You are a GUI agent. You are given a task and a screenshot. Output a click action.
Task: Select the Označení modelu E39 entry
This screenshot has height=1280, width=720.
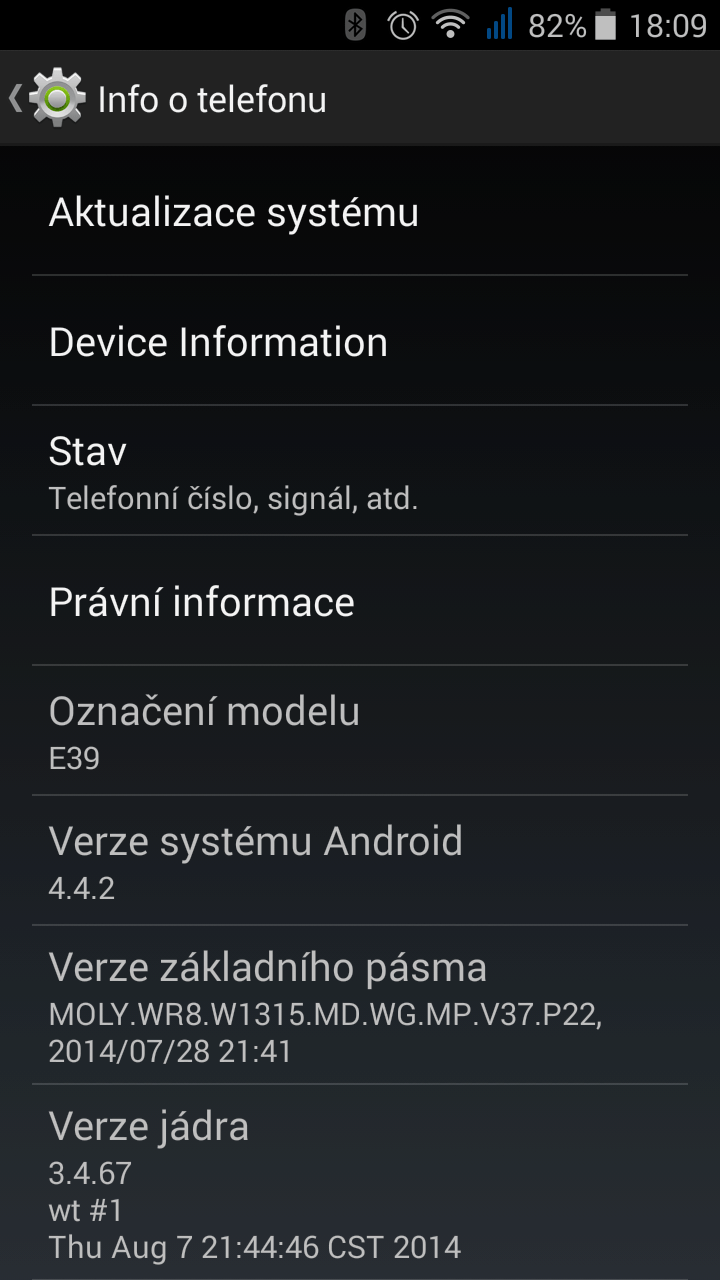(x=360, y=731)
